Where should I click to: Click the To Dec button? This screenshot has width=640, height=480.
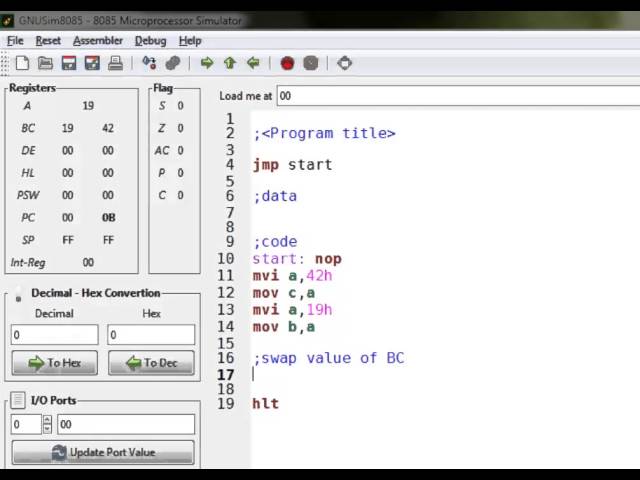click(151, 362)
